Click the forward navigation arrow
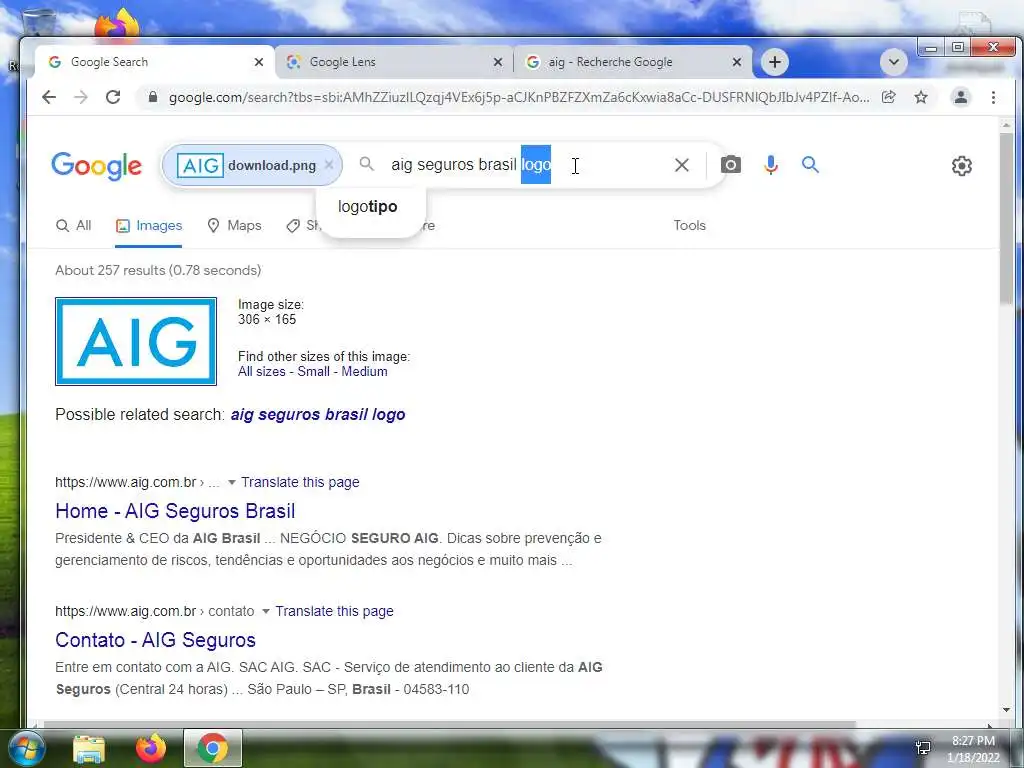The image size is (1024, 768). click(81, 97)
